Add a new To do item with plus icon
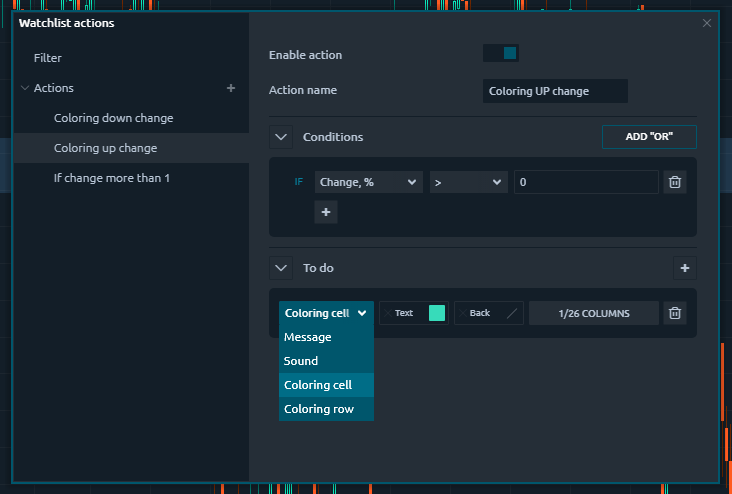Viewport: 732px width, 494px height. [684, 268]
